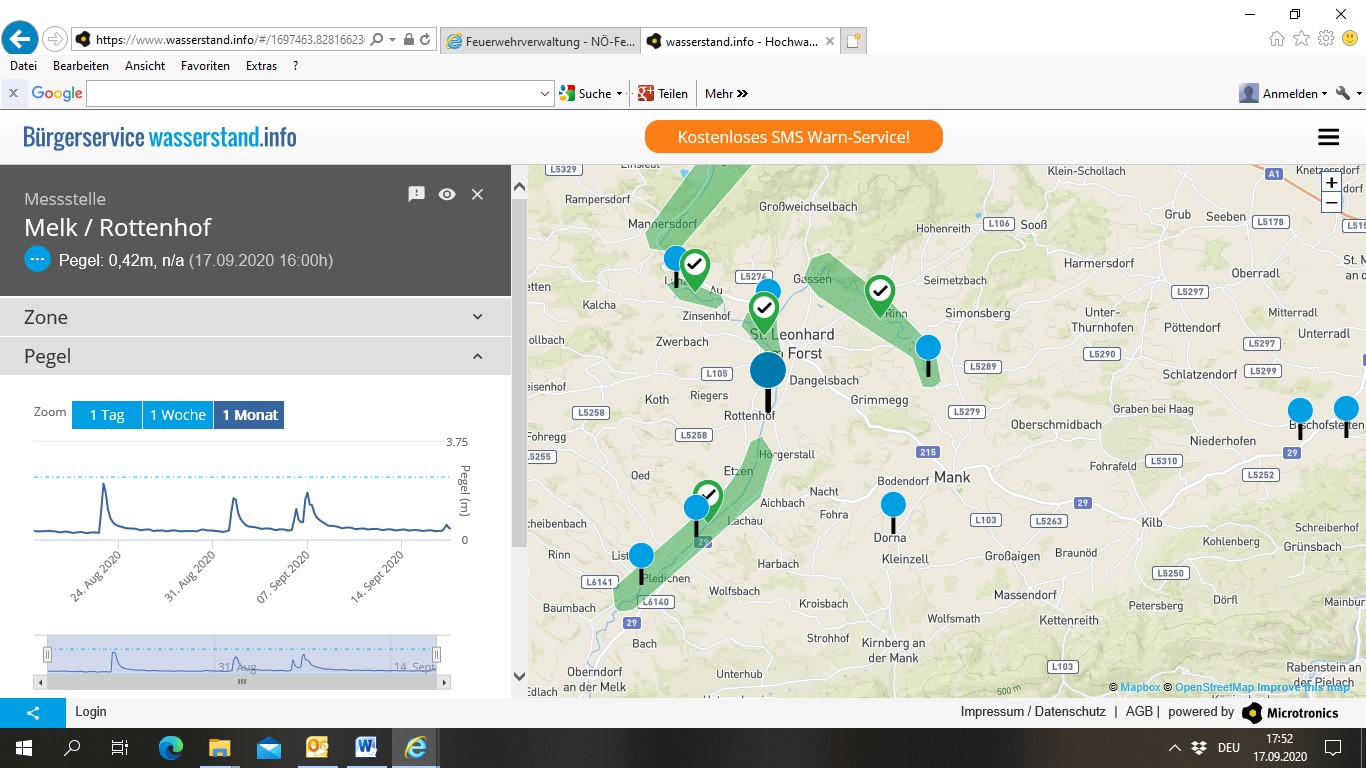Click Kostenloses SMS Warn-Service button

click(x=793, y=137)
